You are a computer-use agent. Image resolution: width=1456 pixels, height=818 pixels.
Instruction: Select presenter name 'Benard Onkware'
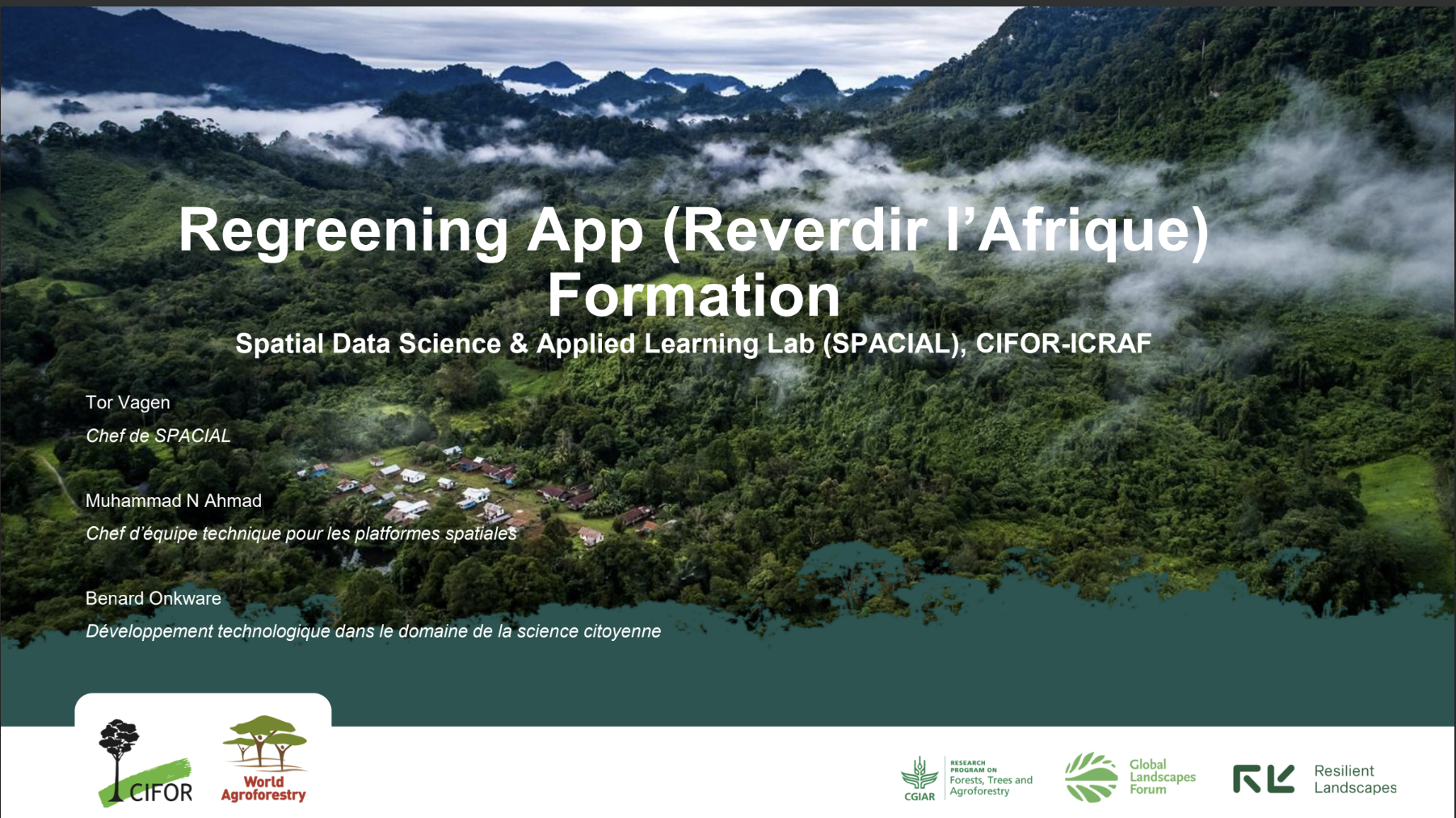[x=154, y=598]
